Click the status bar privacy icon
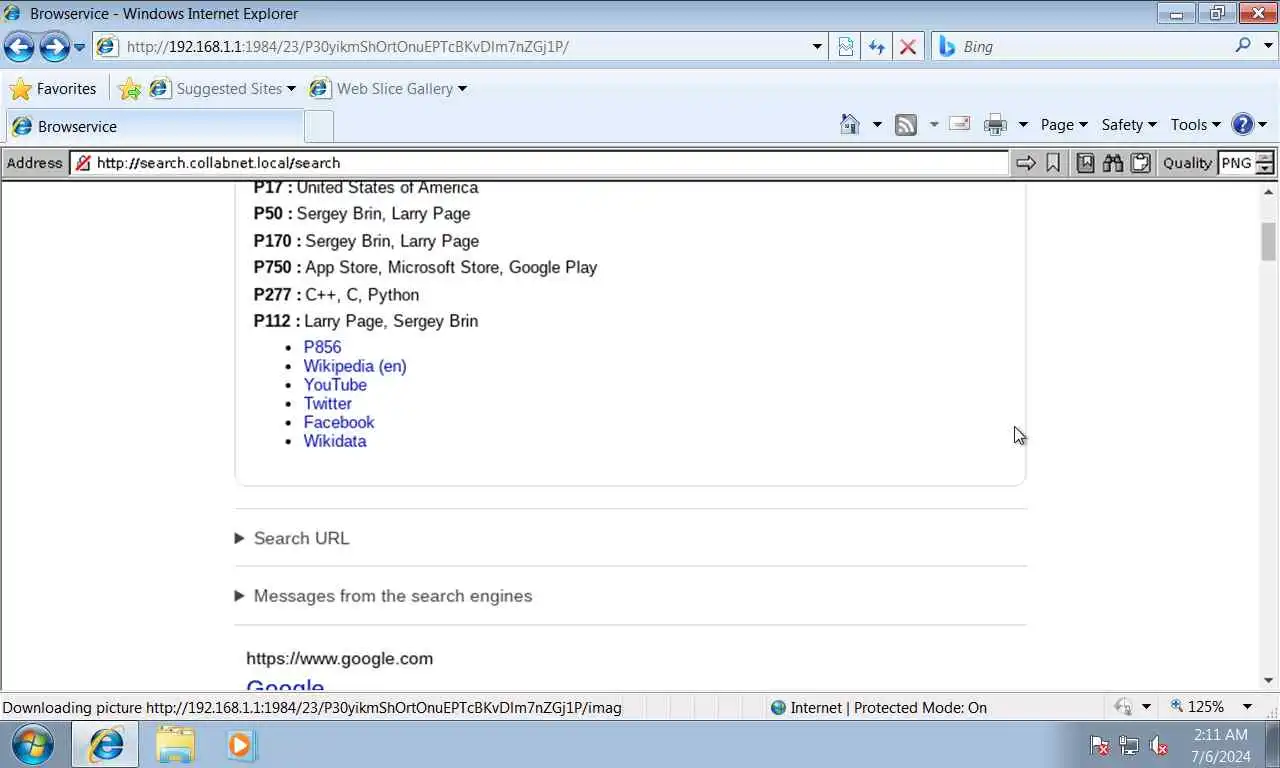The image size is (1280, 768). (1123, 707)
